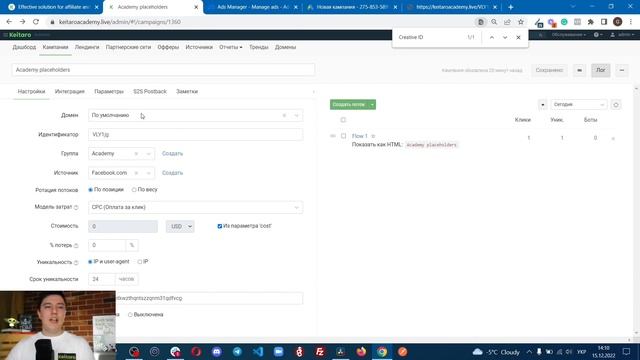640x360 pixels.
Task: Open Discord from the taskbar
Action: (217, 351)
